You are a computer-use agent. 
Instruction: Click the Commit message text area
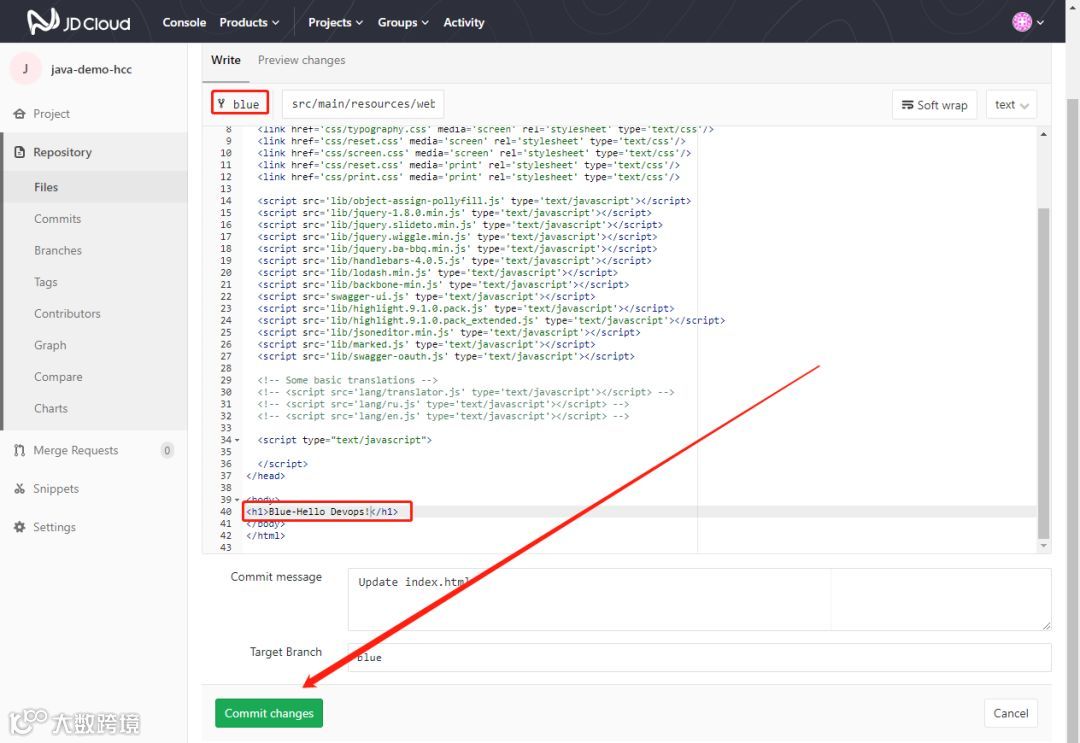699,599
